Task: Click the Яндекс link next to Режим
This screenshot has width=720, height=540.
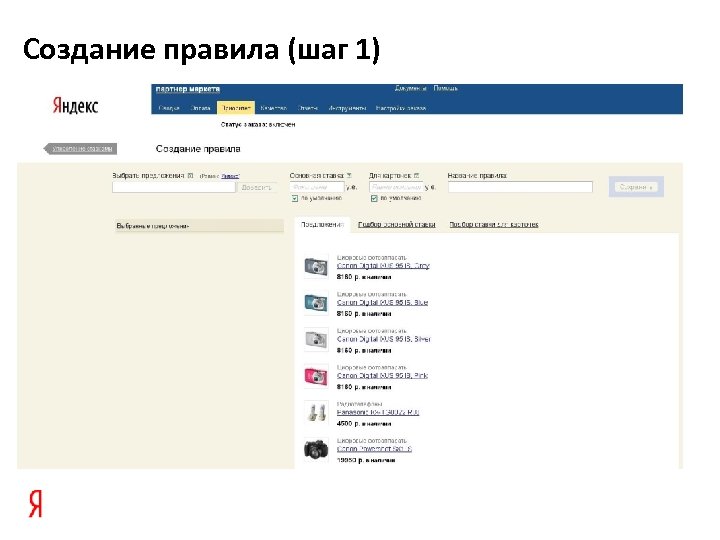Action: coord(231,176)
